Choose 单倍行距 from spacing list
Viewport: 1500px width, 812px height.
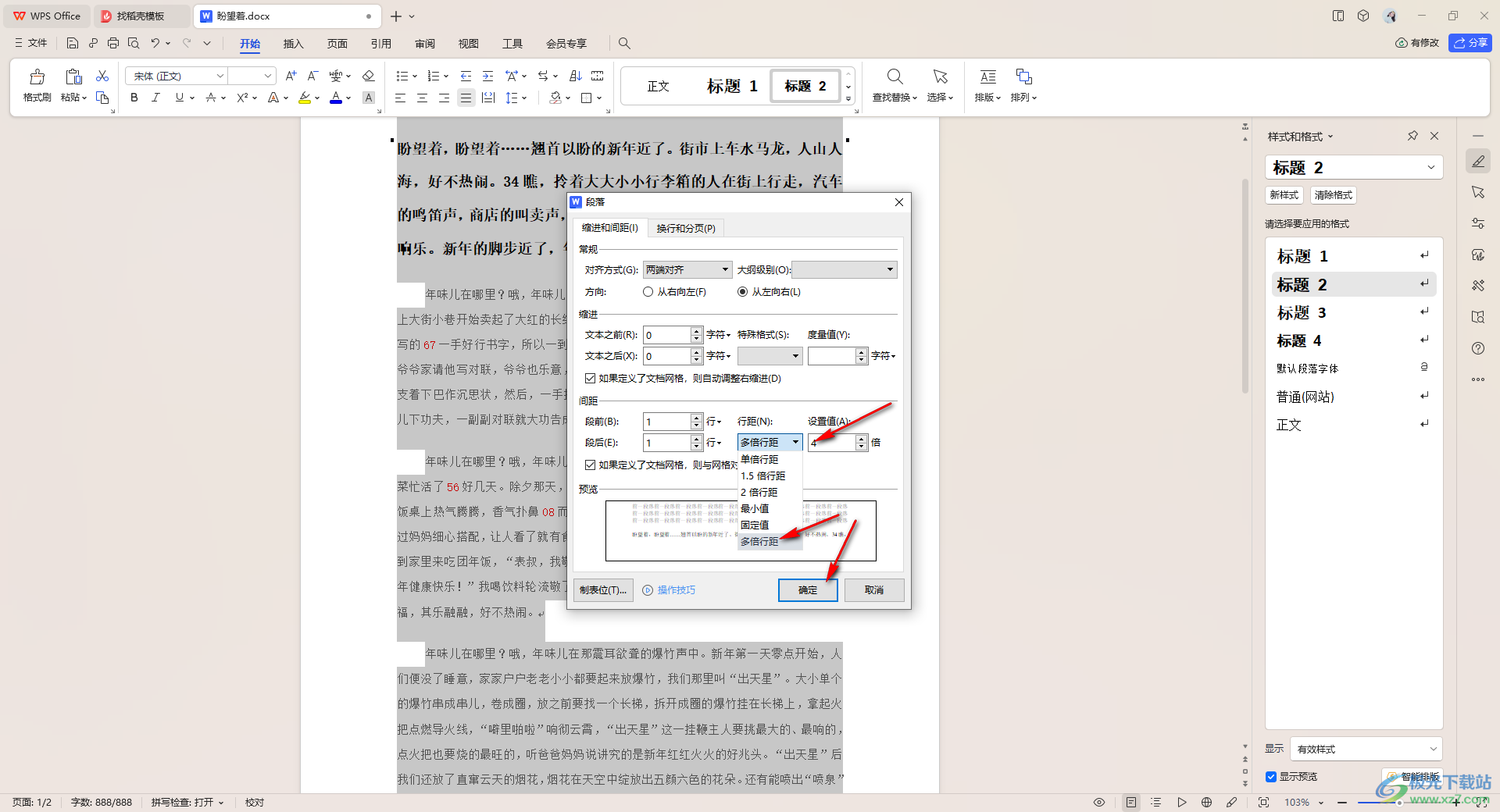770,459
